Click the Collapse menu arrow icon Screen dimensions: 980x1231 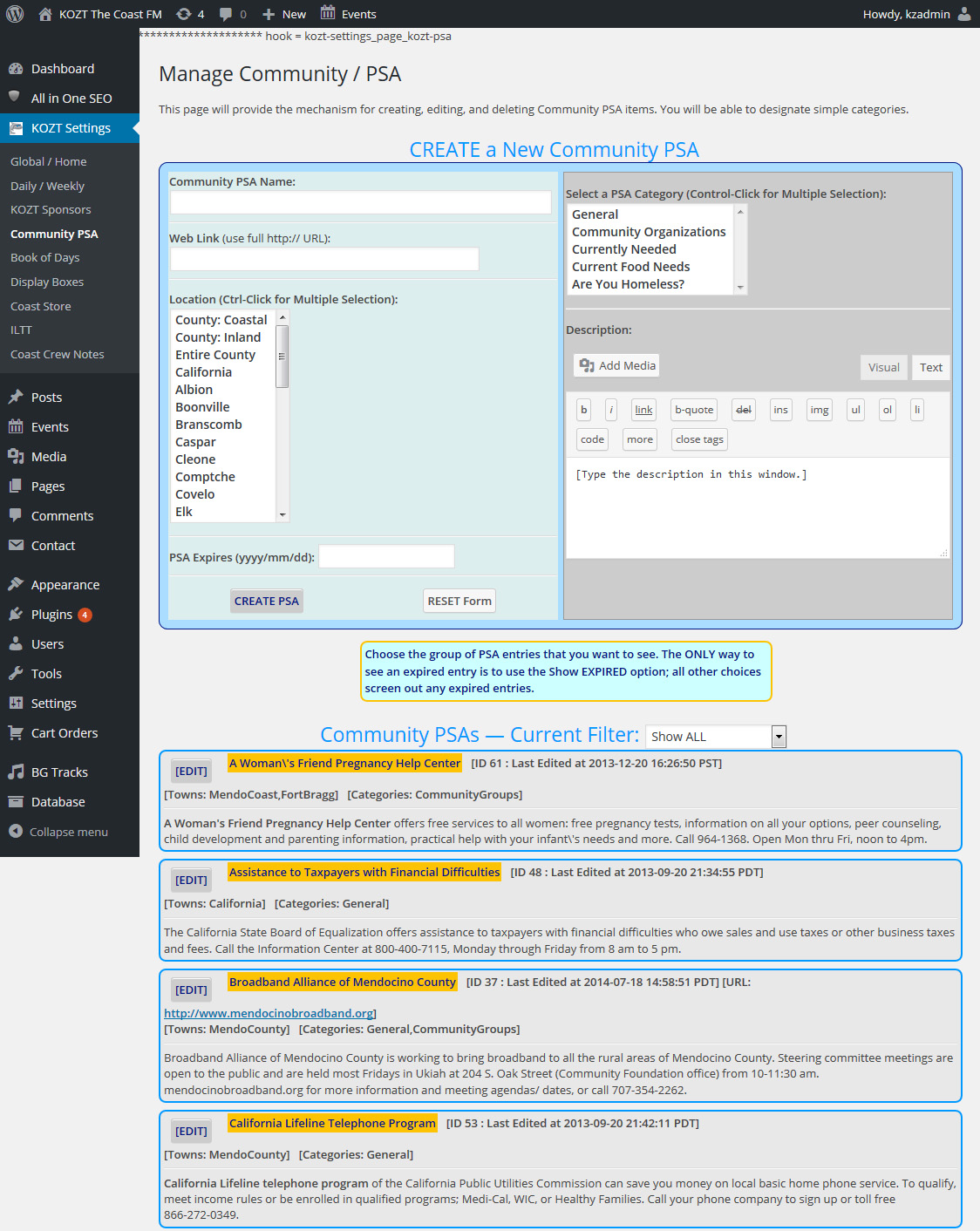(16, 831)
